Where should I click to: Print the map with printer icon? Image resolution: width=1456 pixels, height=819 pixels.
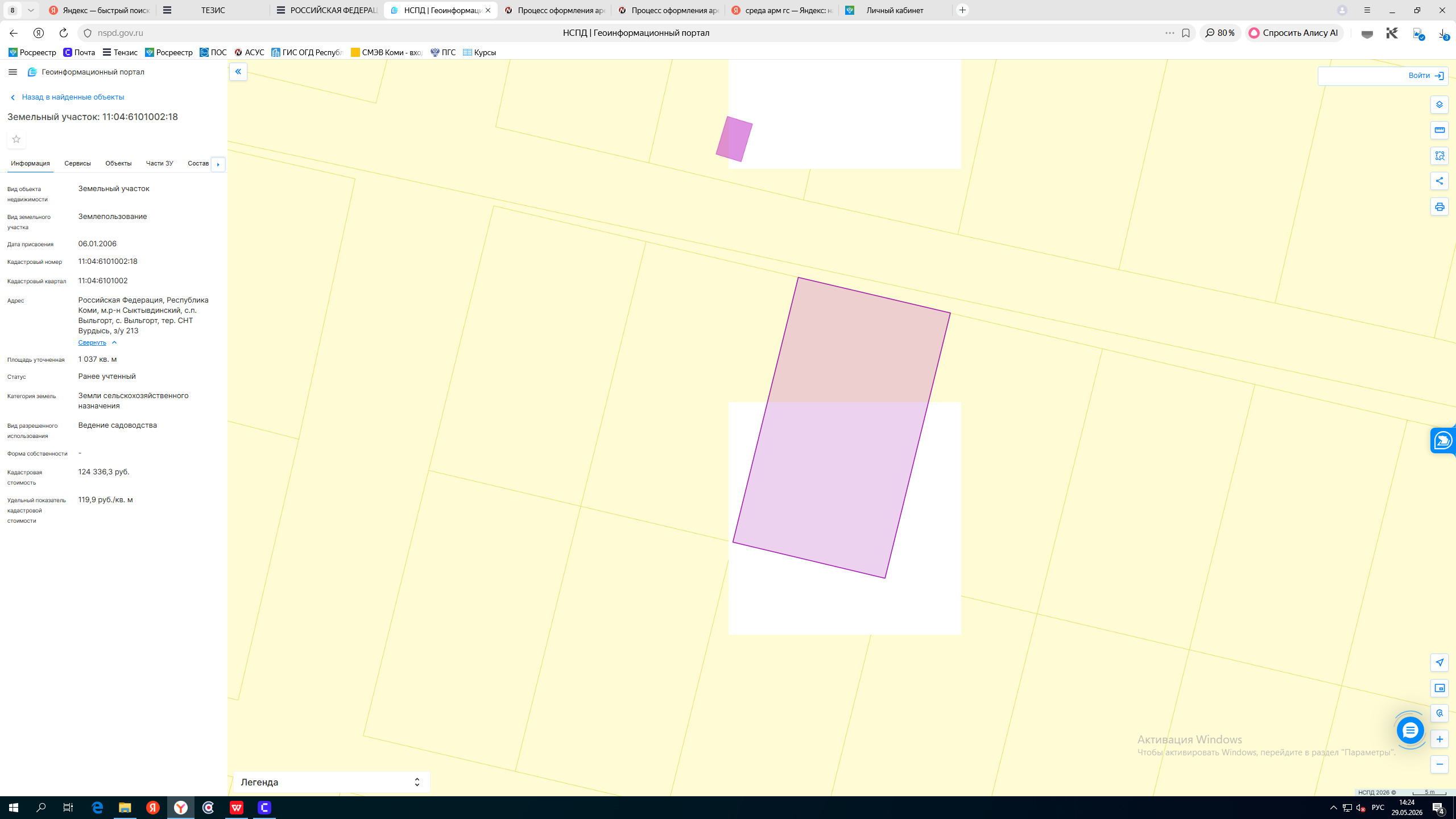tap(1440, 207)
